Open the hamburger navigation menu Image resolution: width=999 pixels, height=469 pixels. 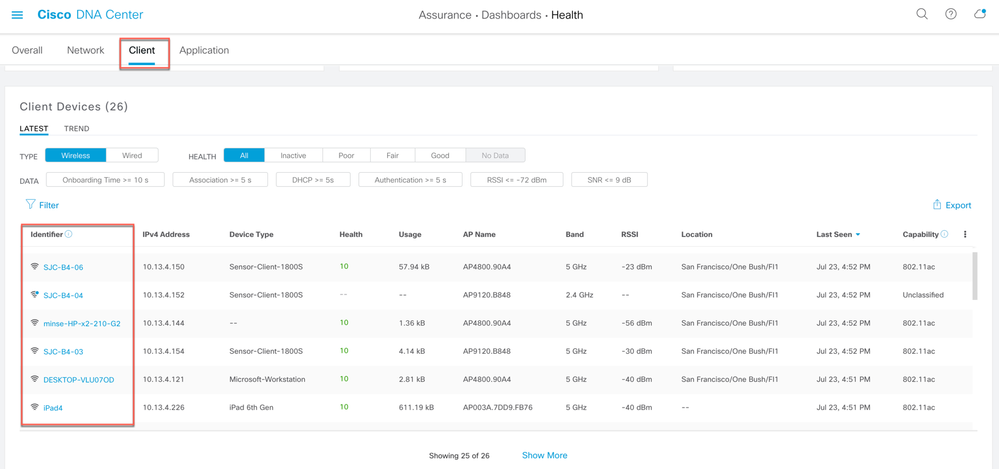pos(17,15)
